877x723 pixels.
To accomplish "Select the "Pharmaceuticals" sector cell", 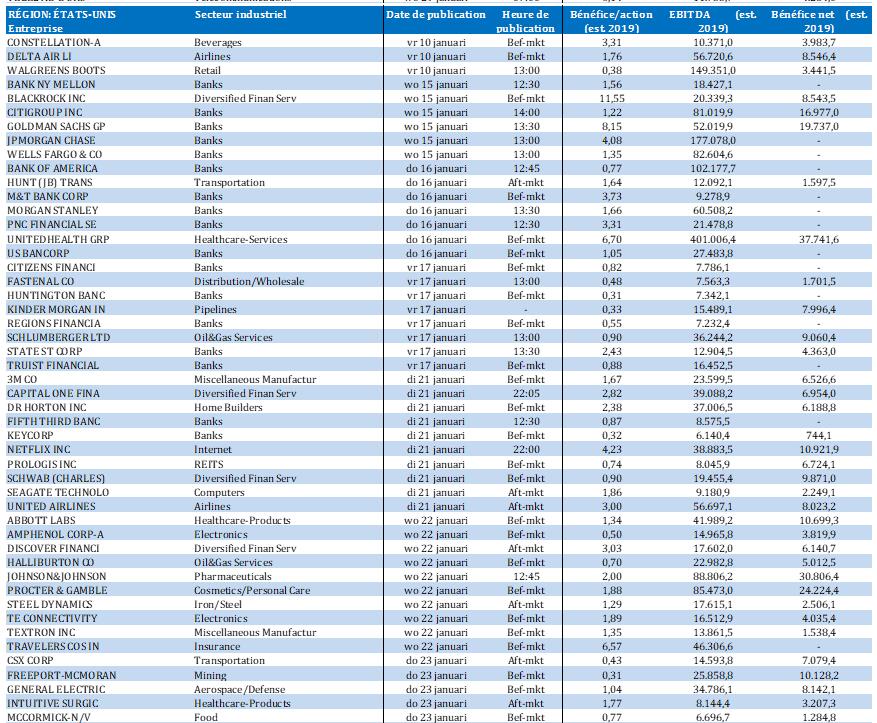I will click(233, 576).
